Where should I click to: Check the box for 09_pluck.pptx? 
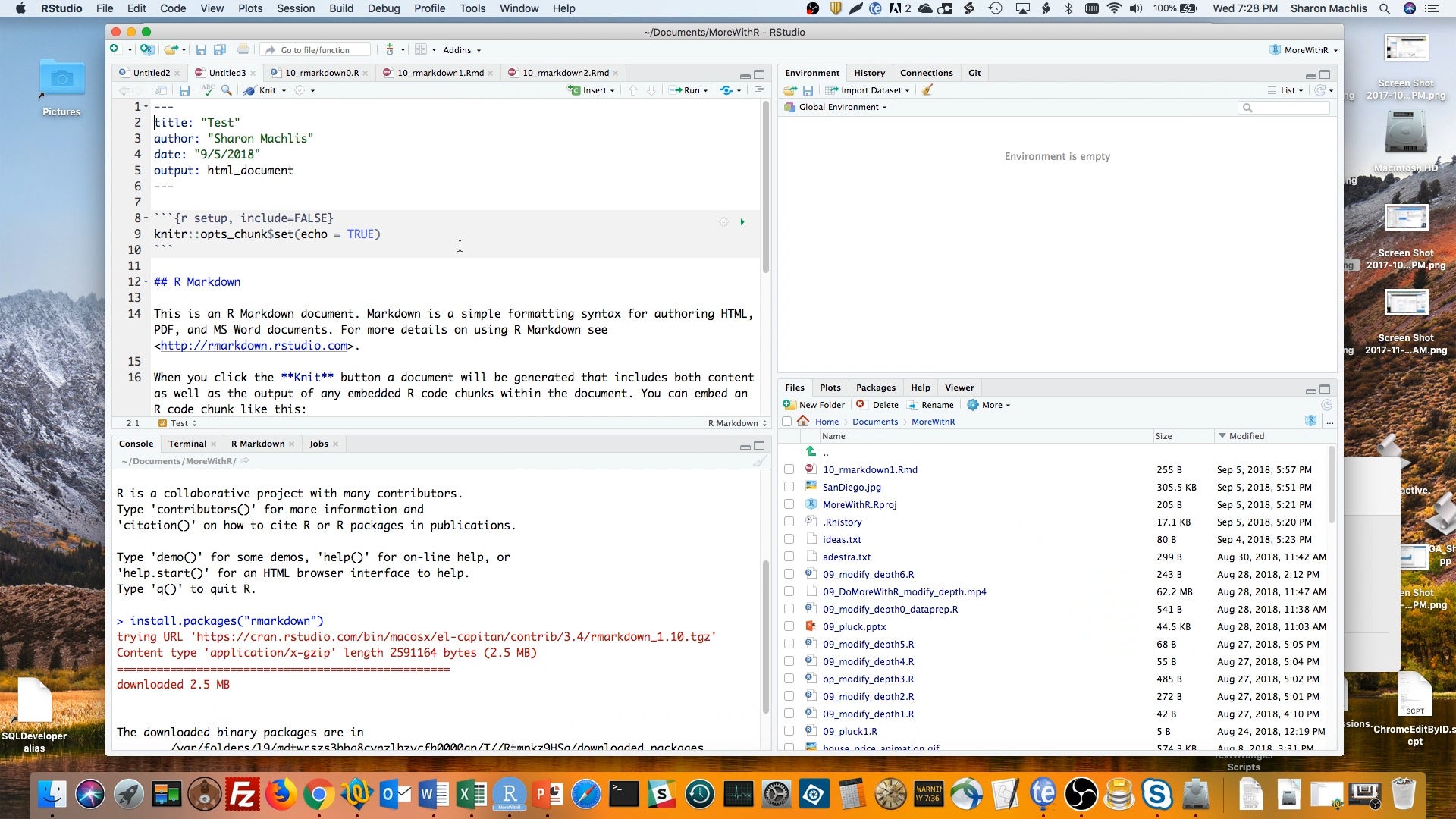pyautogui.click(x=789, y=626)
